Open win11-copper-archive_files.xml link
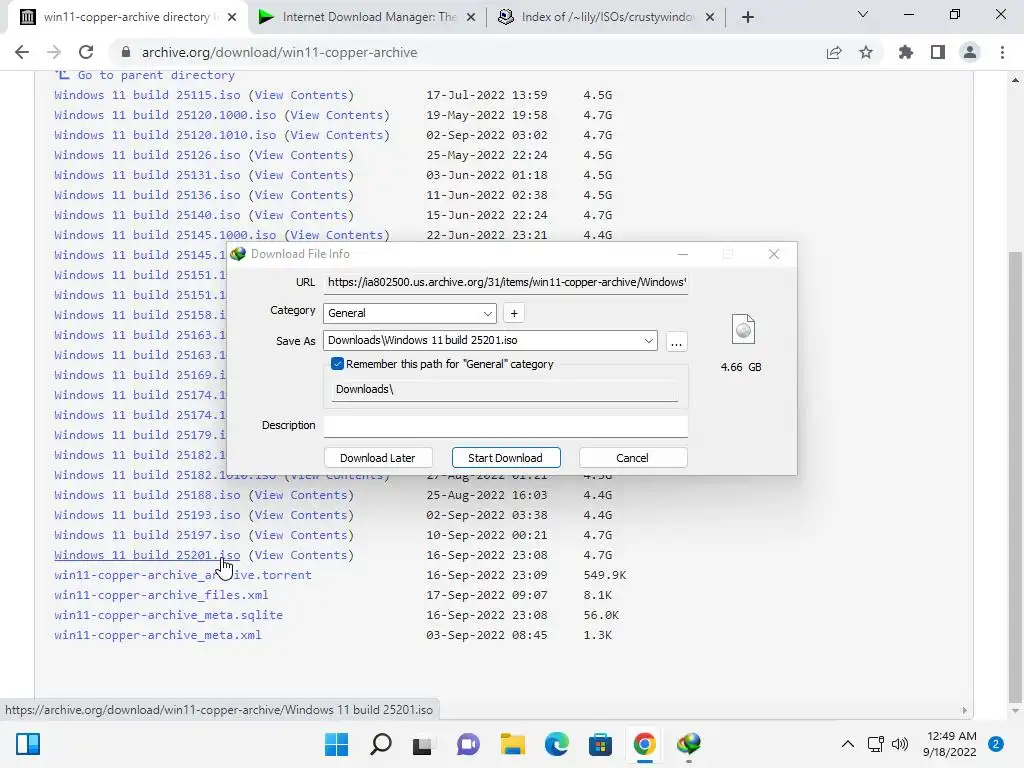Screen dimensions: 1024x768 161,595
